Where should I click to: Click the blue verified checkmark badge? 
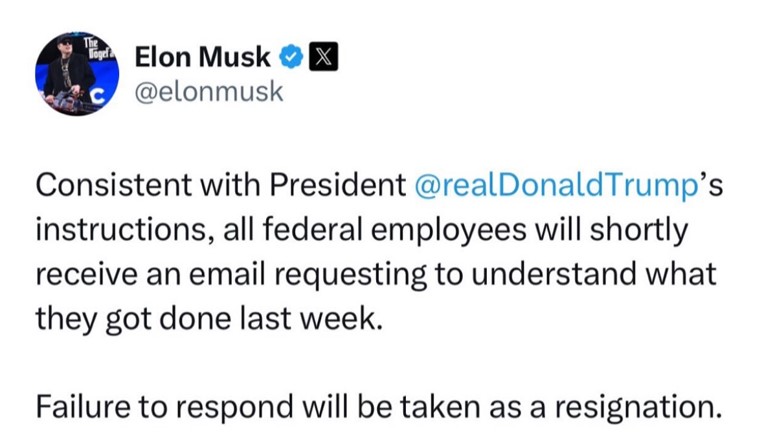[x=291, y=56]
